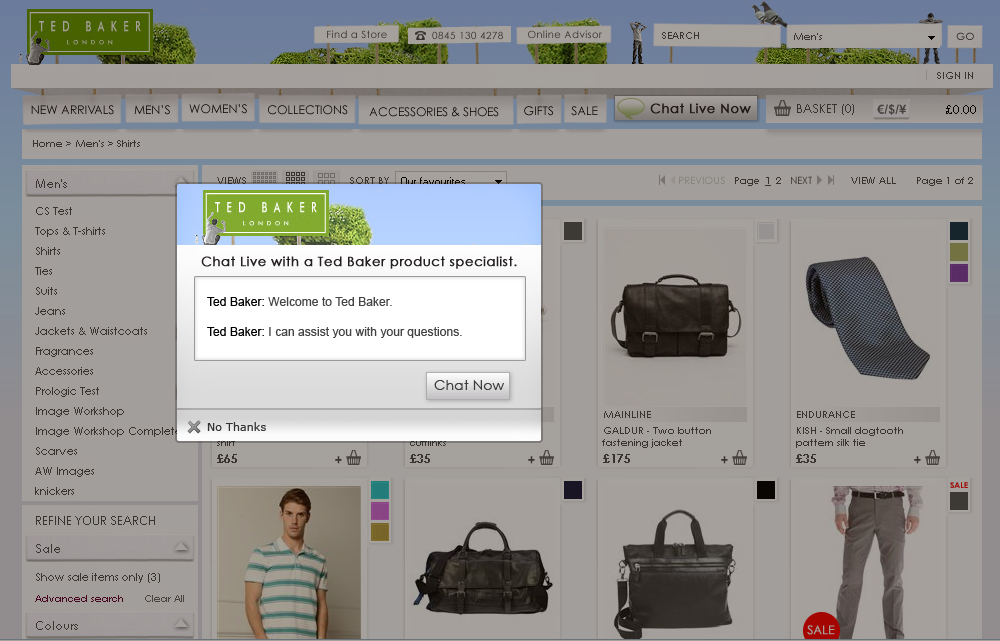Image resolution: width=1000 pixels, height=641 pixels.
Task: Jump to the last page arrow icon
Action: point(830,181)
